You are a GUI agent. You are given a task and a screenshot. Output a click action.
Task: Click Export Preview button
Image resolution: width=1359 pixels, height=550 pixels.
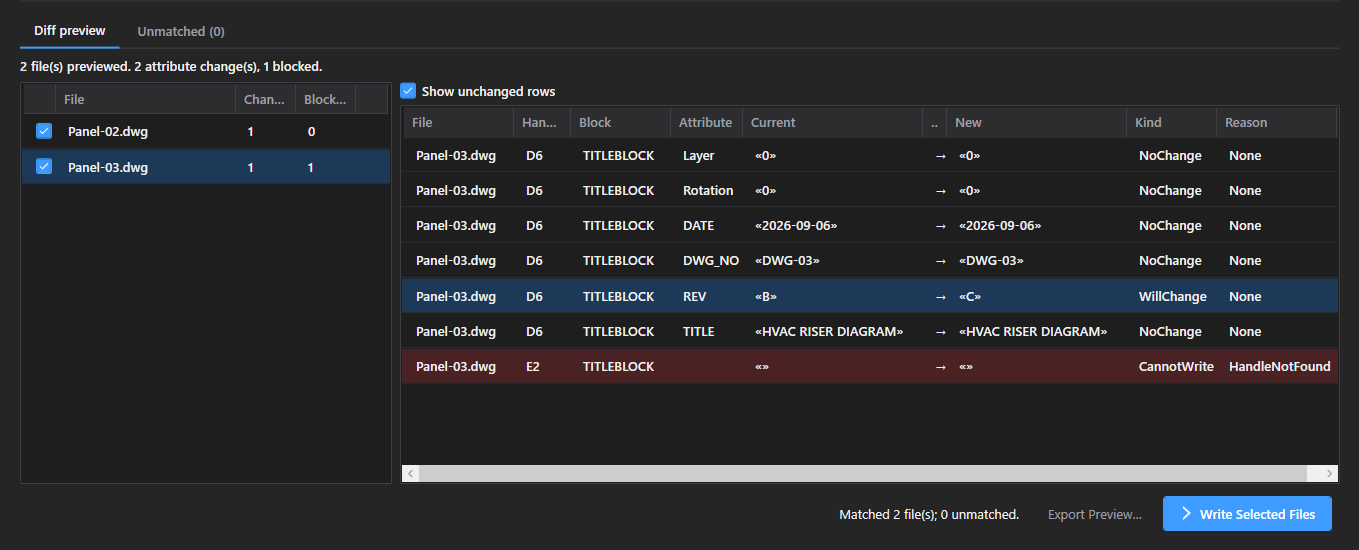[x=1095, y=514]
